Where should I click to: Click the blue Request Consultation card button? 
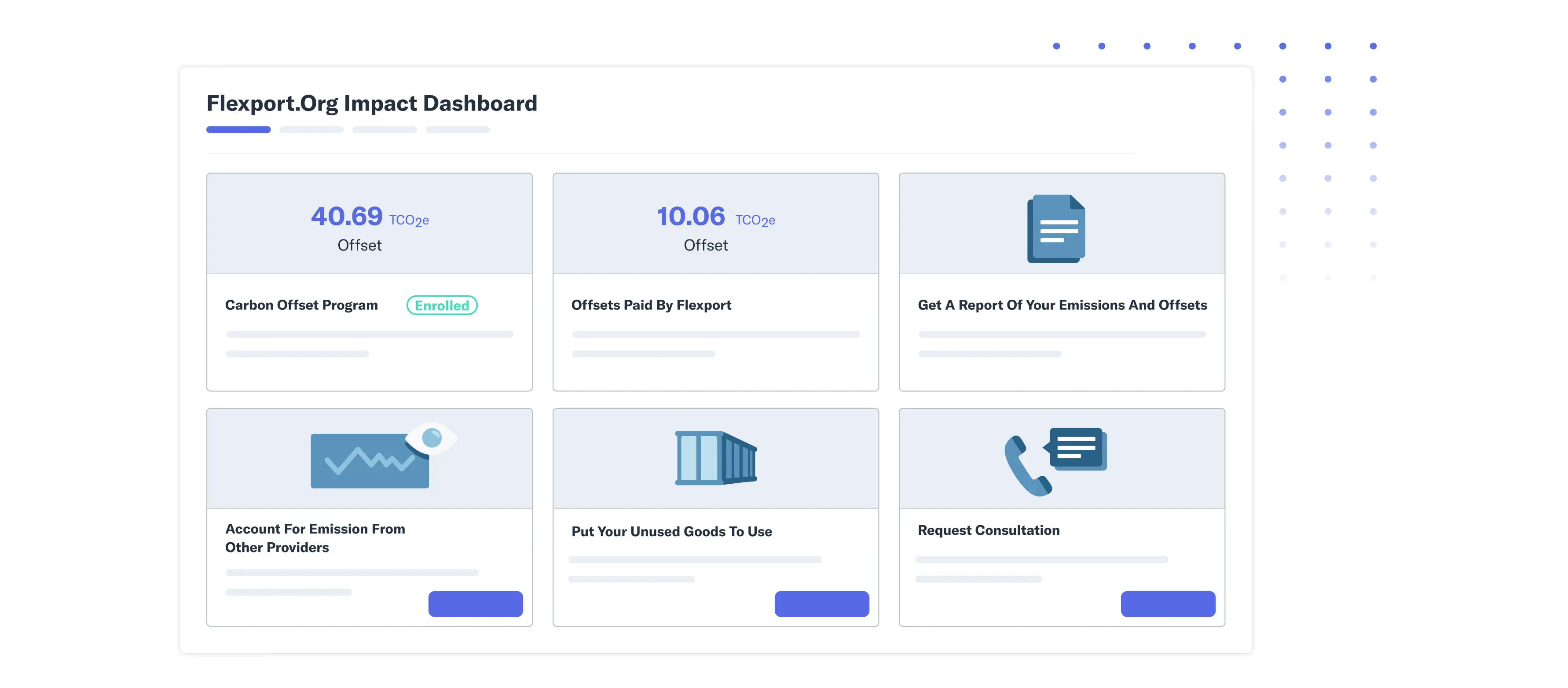(1168, 603)
